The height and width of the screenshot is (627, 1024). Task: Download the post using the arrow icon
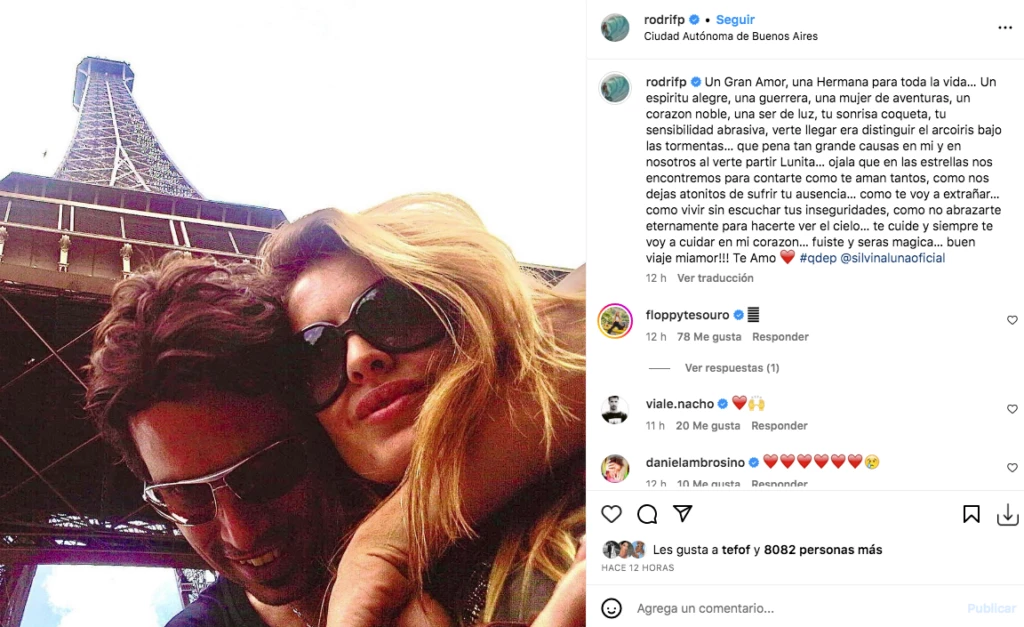click(1008, 514)
